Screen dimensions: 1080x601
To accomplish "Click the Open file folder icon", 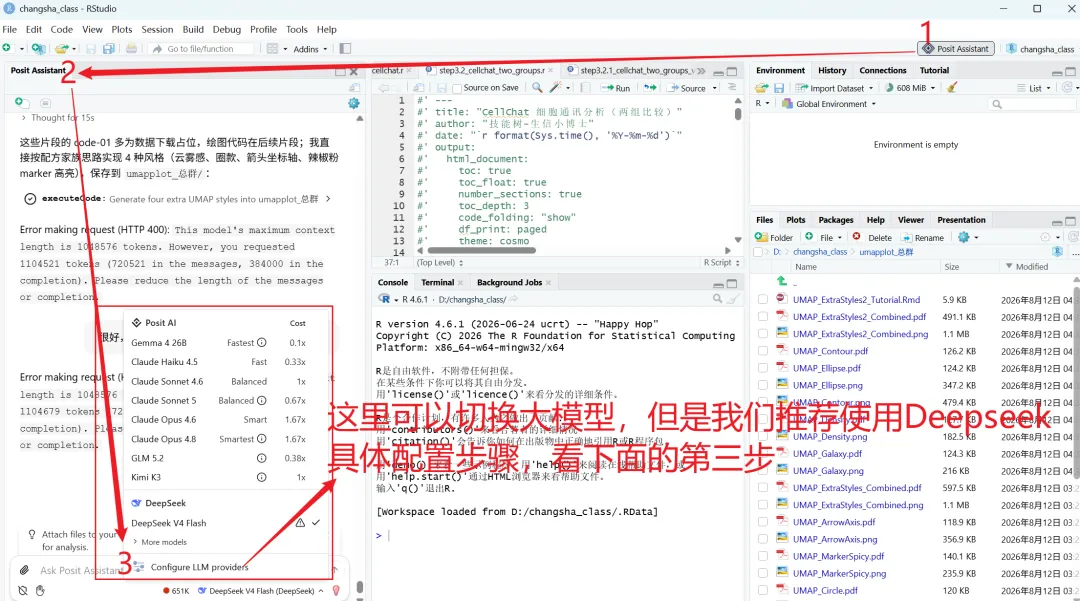I will pos(62,48).
